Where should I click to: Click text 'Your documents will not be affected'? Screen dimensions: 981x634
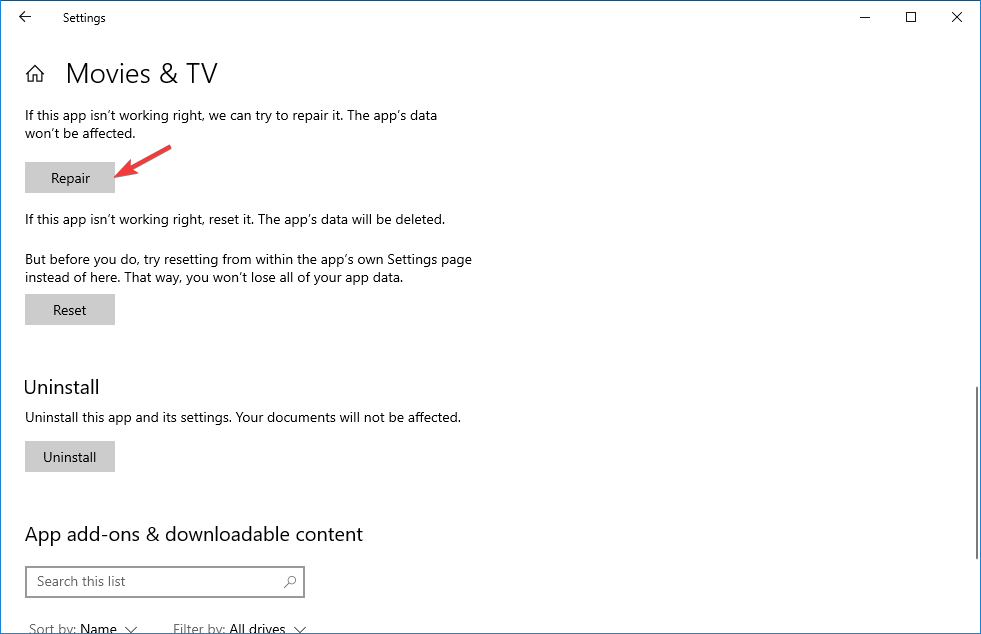[x=348, y=417]
